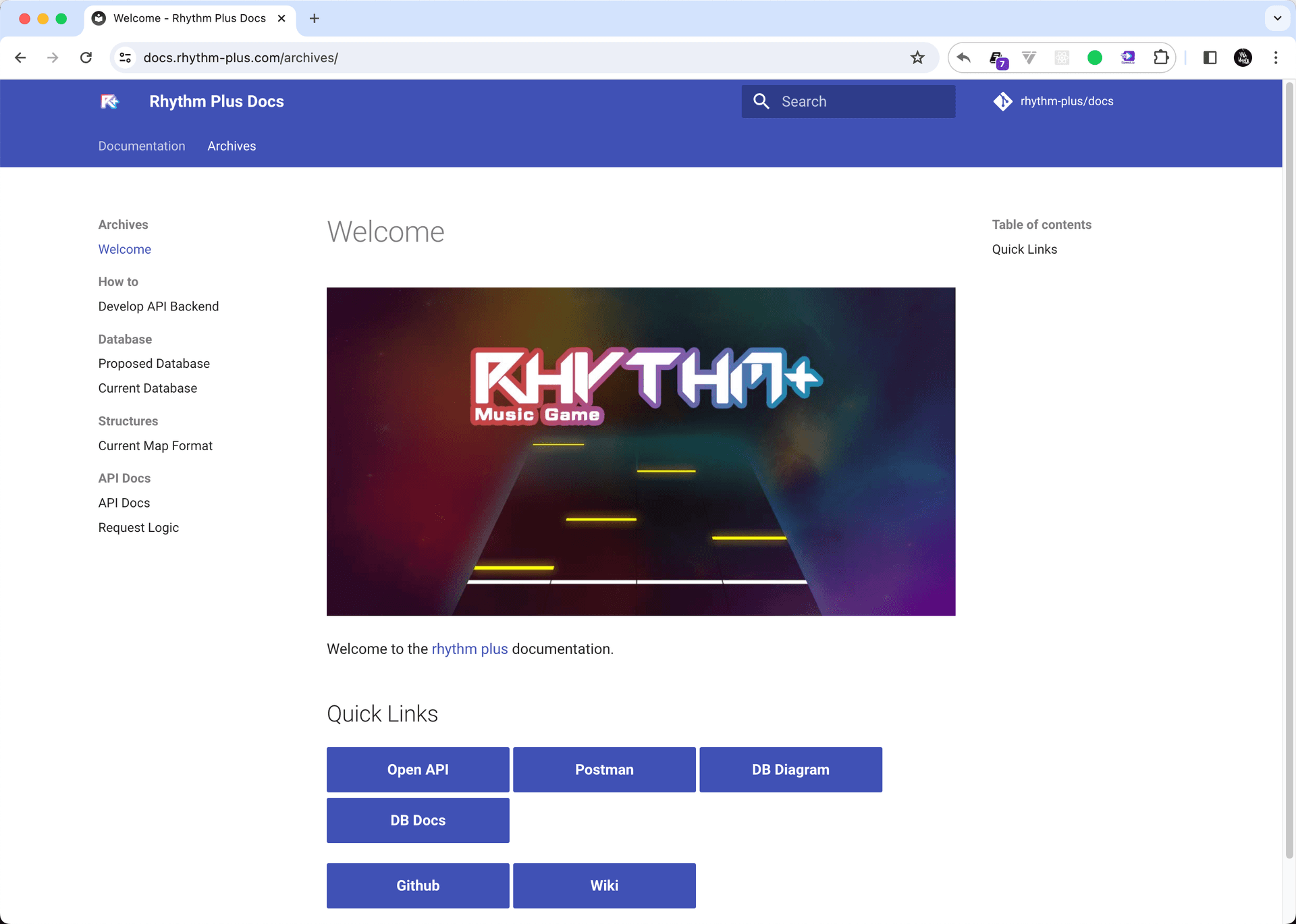
Task: Open the Current Database page
Action: (148, 388)
